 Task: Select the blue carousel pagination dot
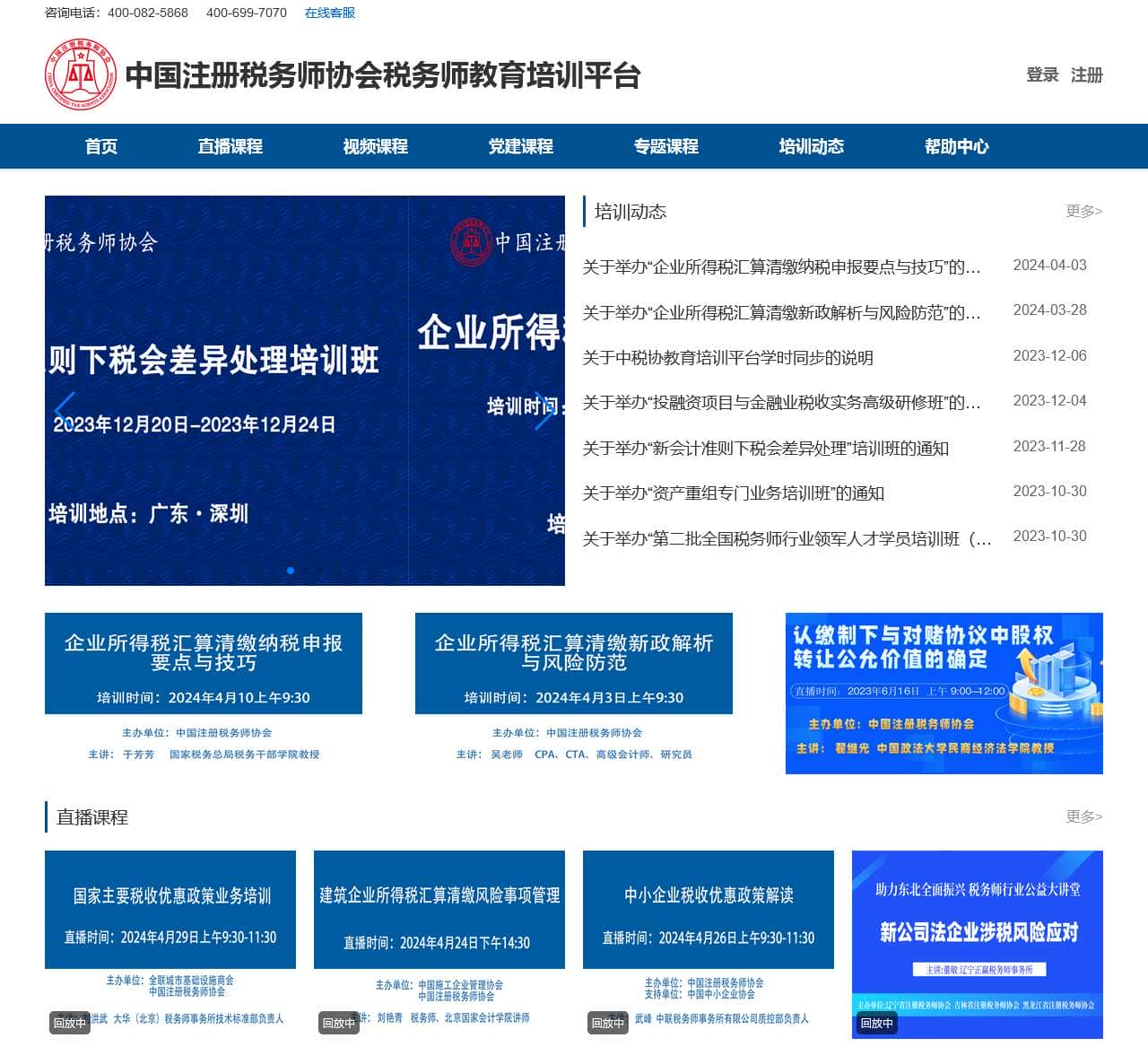click(x=291, y=571)
